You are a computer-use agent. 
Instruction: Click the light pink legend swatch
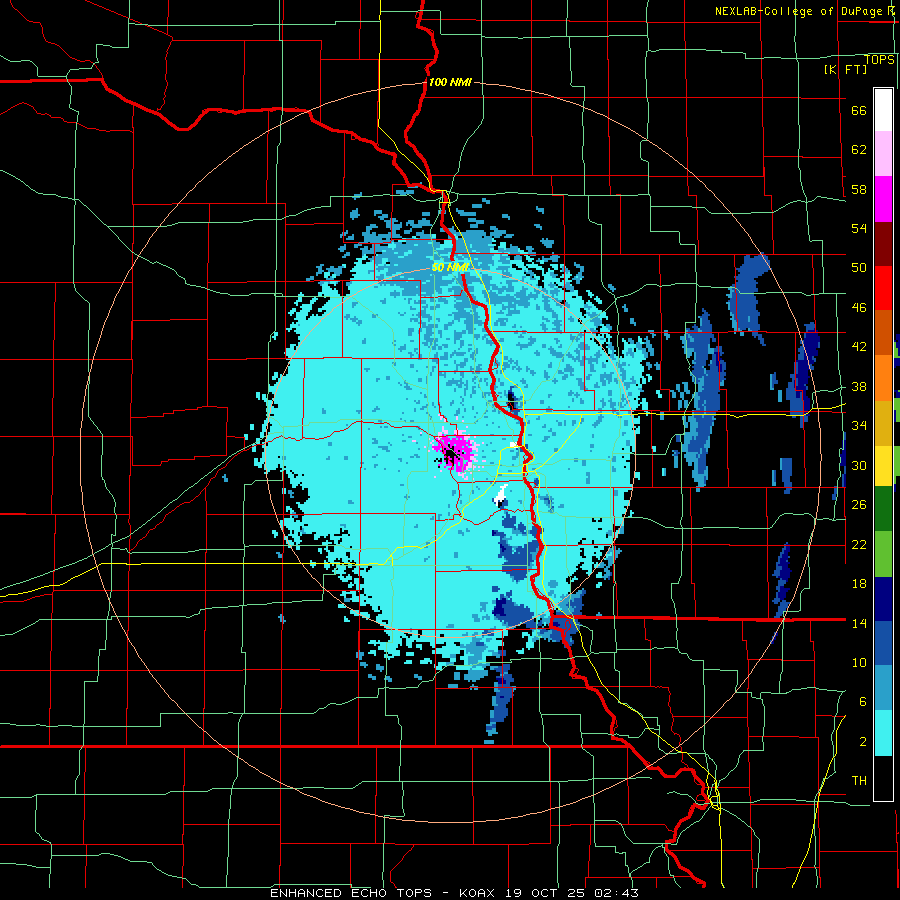(883, 153)
